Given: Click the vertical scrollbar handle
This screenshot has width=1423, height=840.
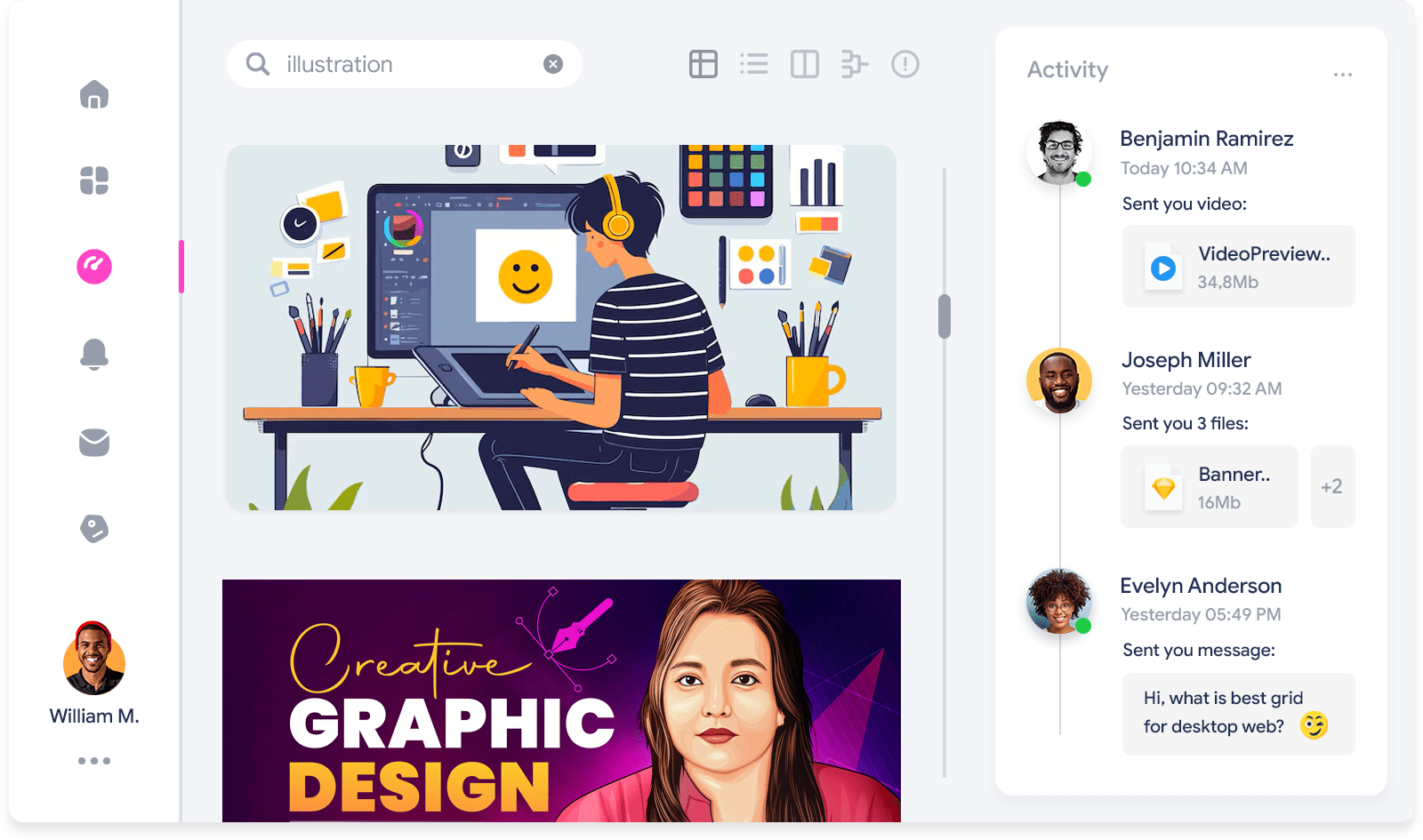Looking at the screenshot, I should pyautogui.click(x=945, y=316).
